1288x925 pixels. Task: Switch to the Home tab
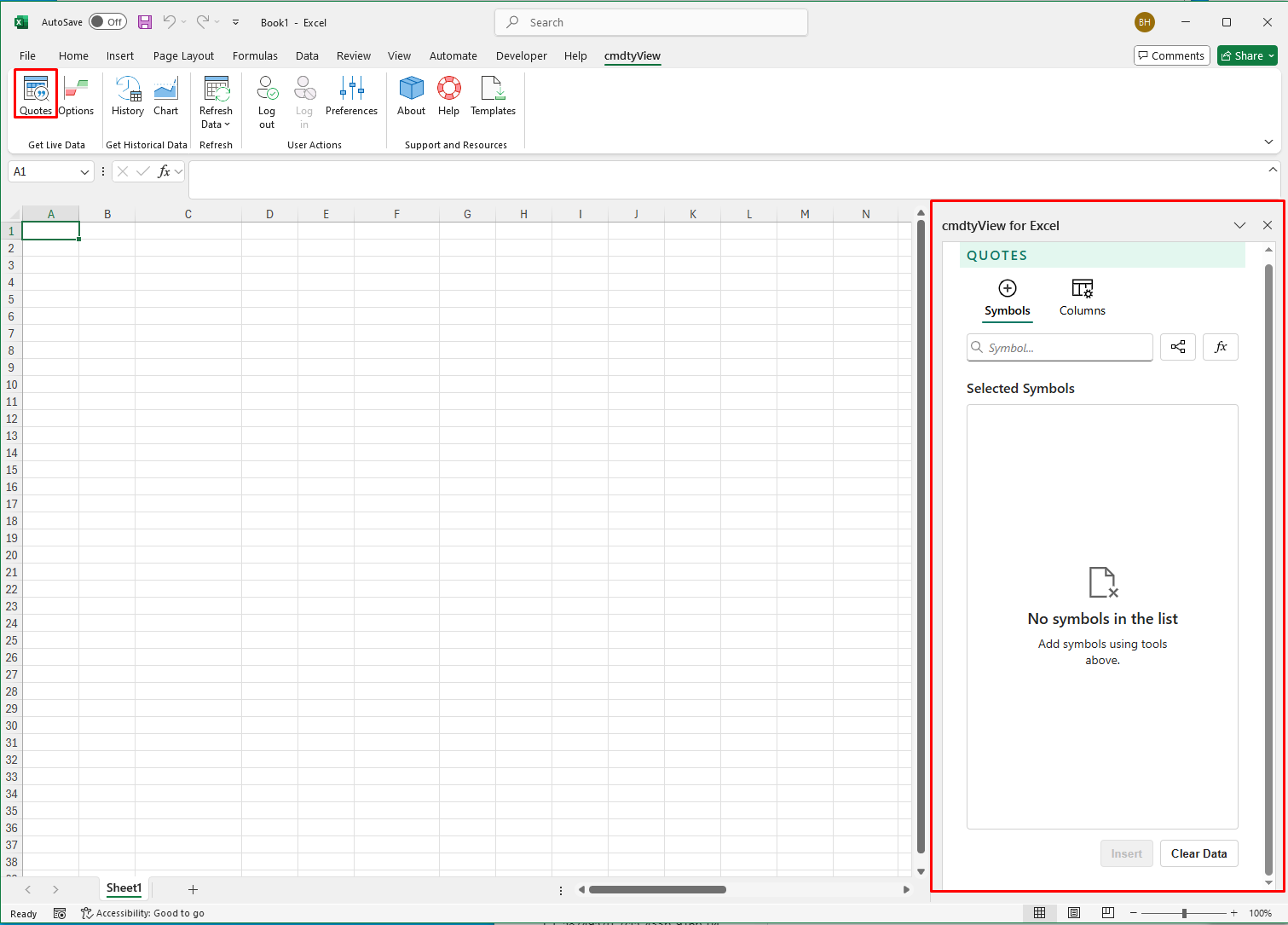(x=73, y=55)
